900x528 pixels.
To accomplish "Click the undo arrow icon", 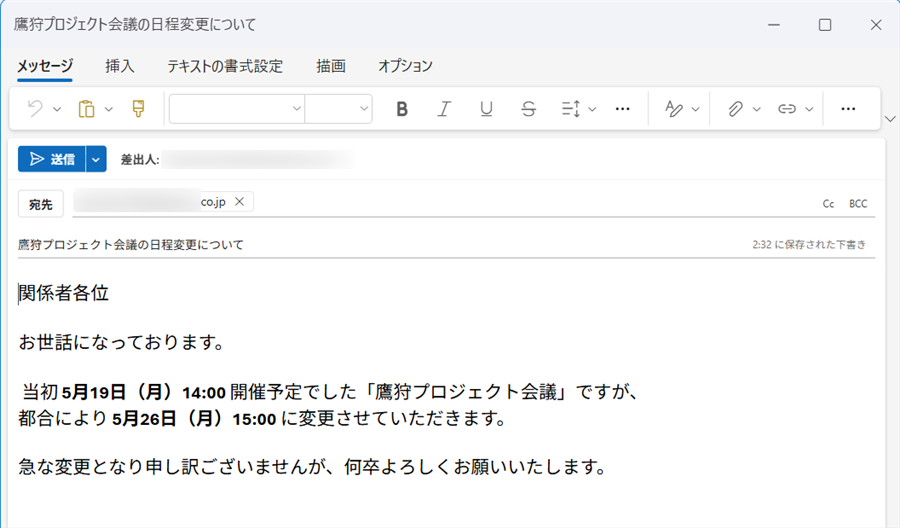I will point(35,109).
